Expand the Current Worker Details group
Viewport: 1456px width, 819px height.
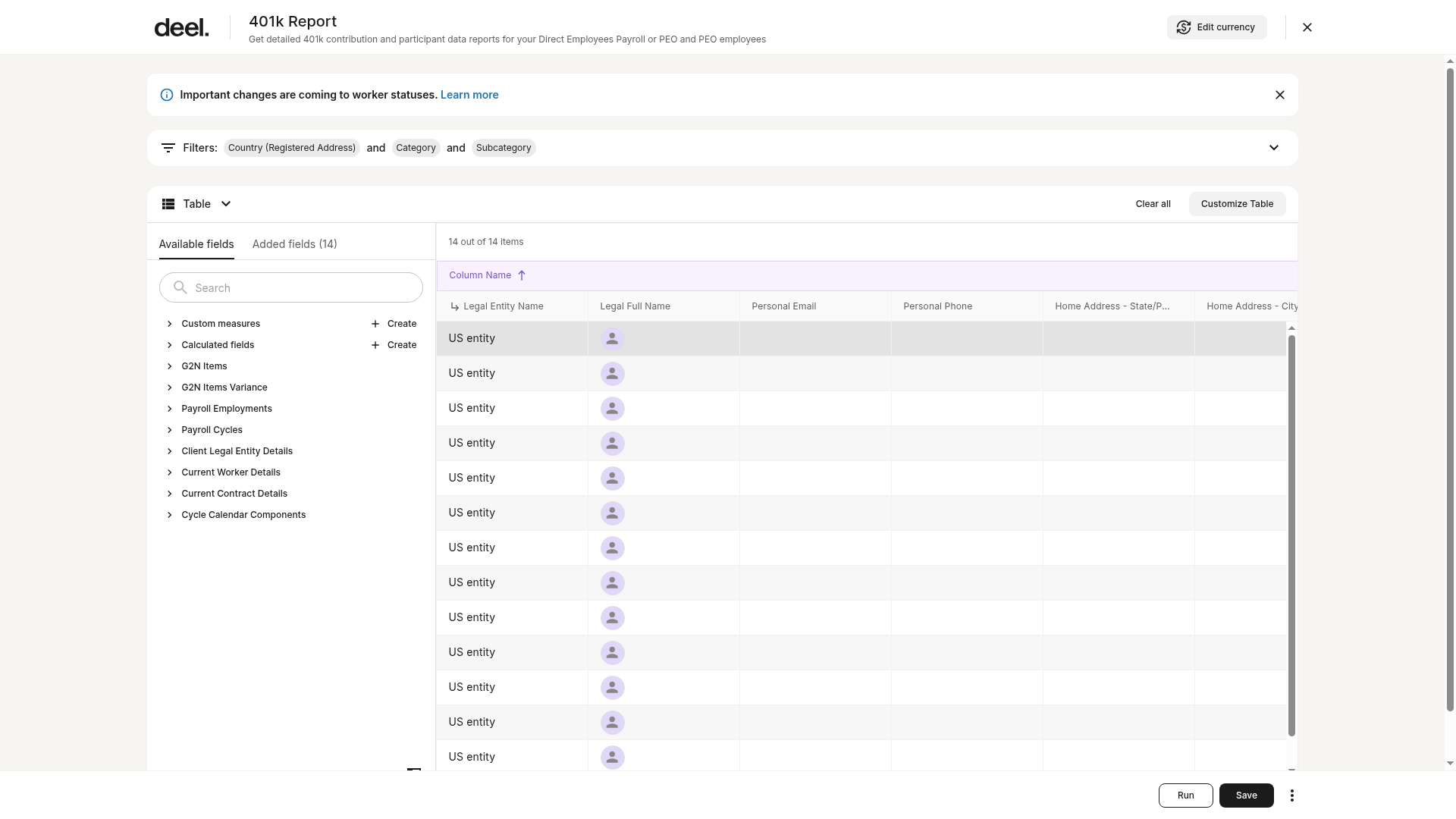[x=170, y=472]
